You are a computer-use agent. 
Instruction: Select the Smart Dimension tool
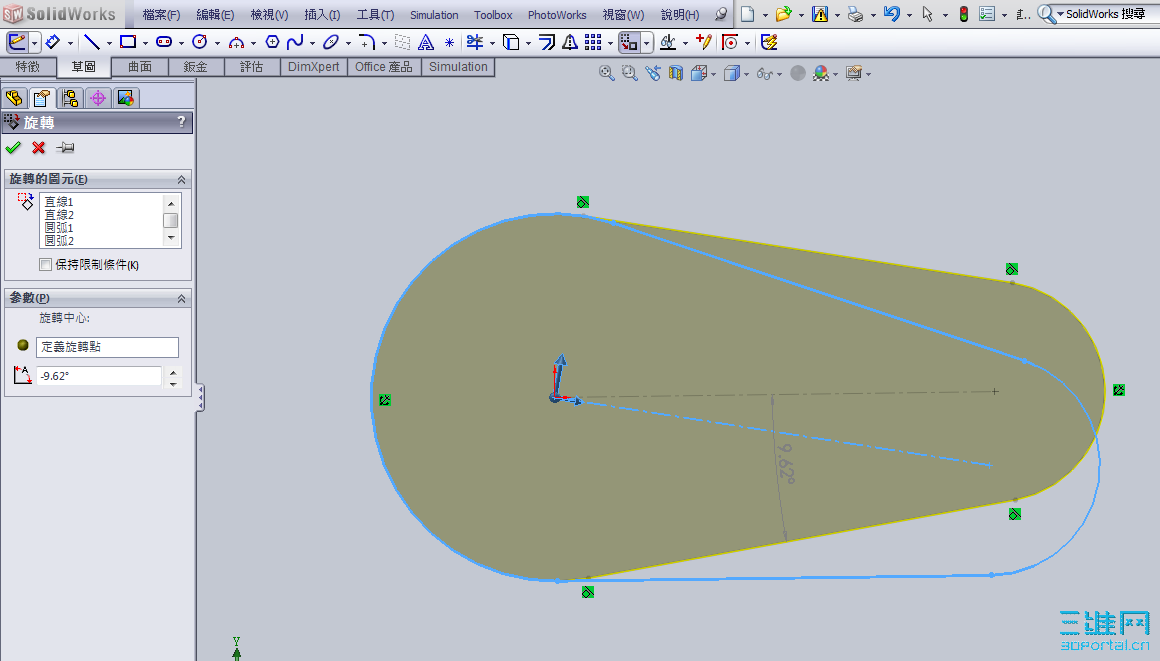52,42
